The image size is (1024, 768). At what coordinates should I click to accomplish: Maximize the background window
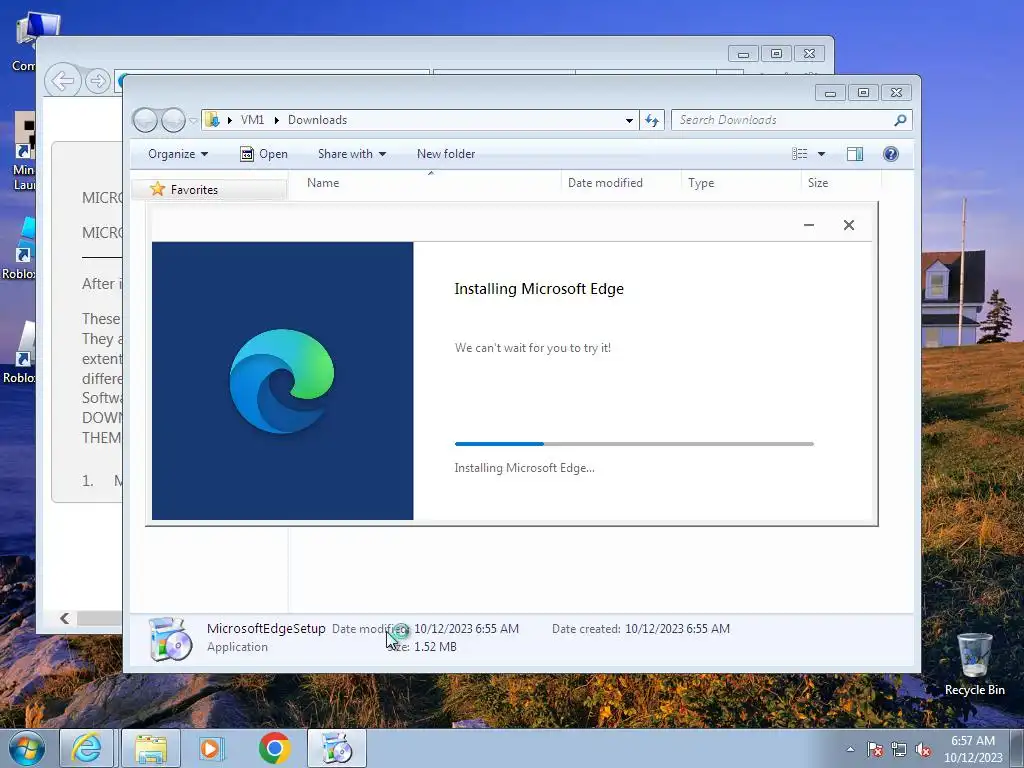click(776, 54)
